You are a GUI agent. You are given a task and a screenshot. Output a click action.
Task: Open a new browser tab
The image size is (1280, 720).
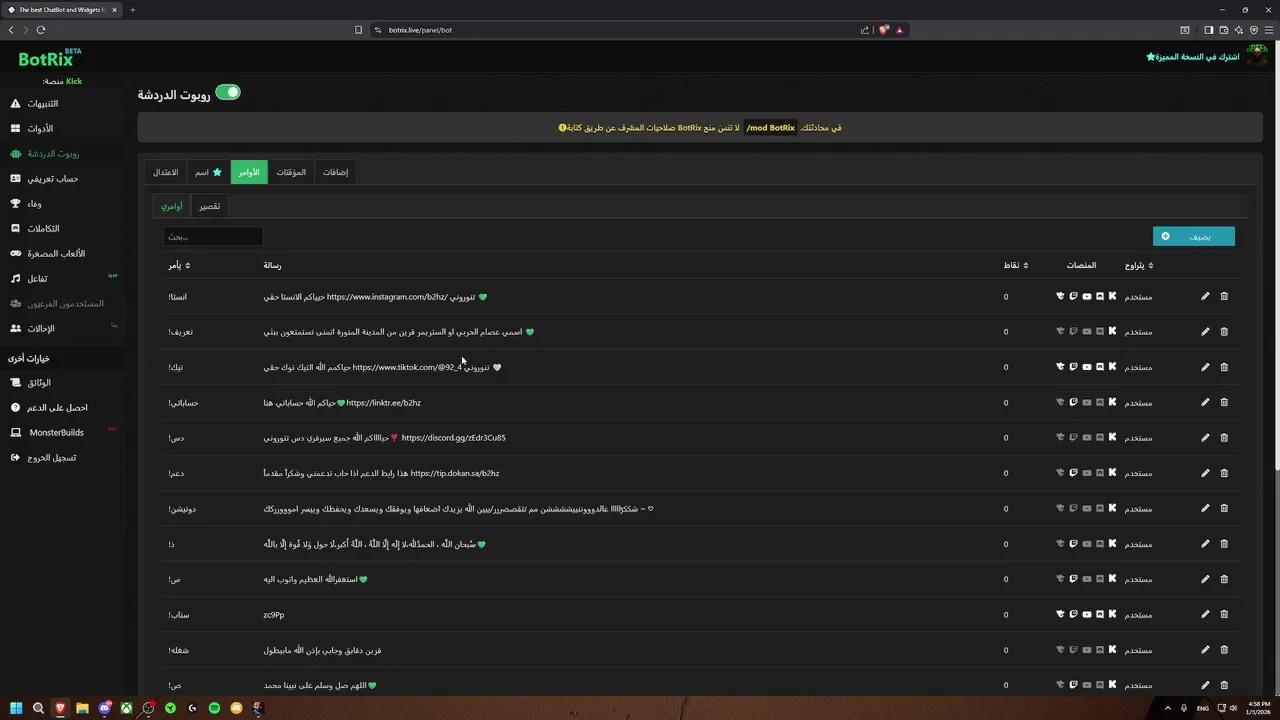point(132,10)
